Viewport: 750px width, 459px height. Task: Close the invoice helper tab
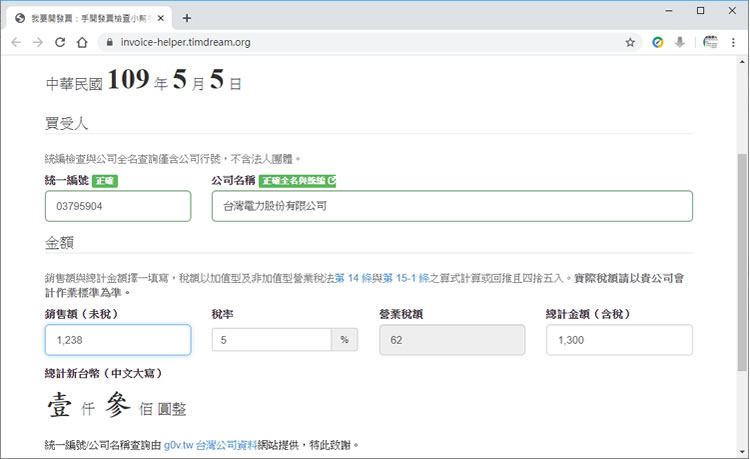161,18
